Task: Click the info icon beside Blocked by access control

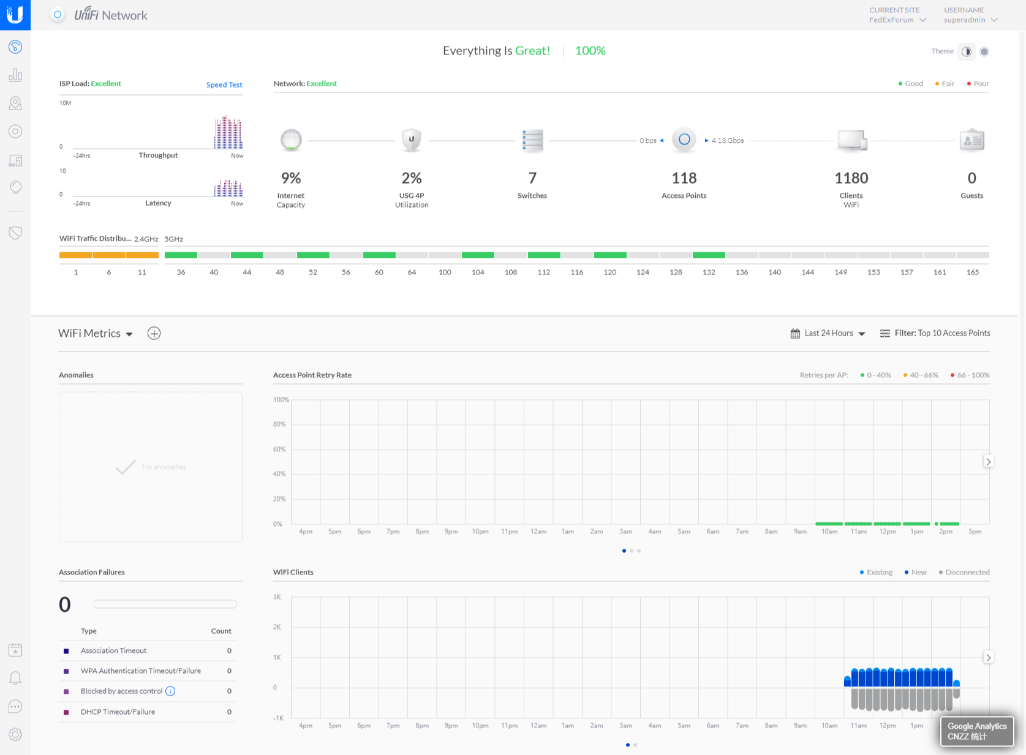Action: [170, 691]
